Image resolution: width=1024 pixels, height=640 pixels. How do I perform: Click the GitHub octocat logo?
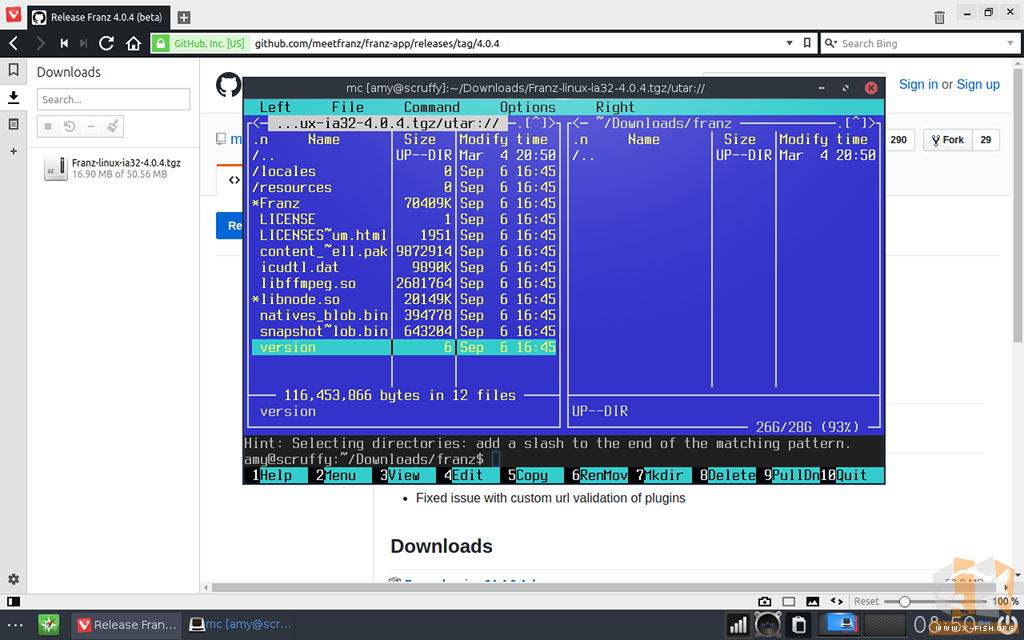[x=229, y=86]
